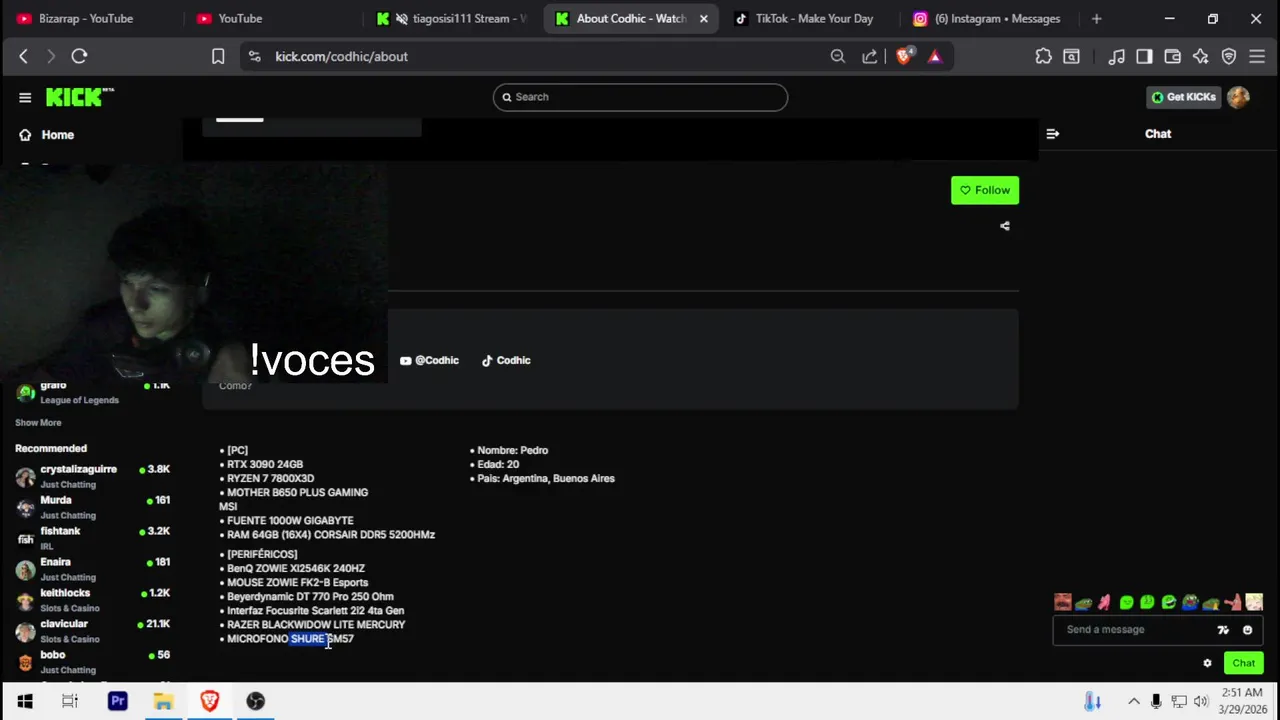Open a new browser tab
The image size is (1280, 720).
pos(1097,19)
